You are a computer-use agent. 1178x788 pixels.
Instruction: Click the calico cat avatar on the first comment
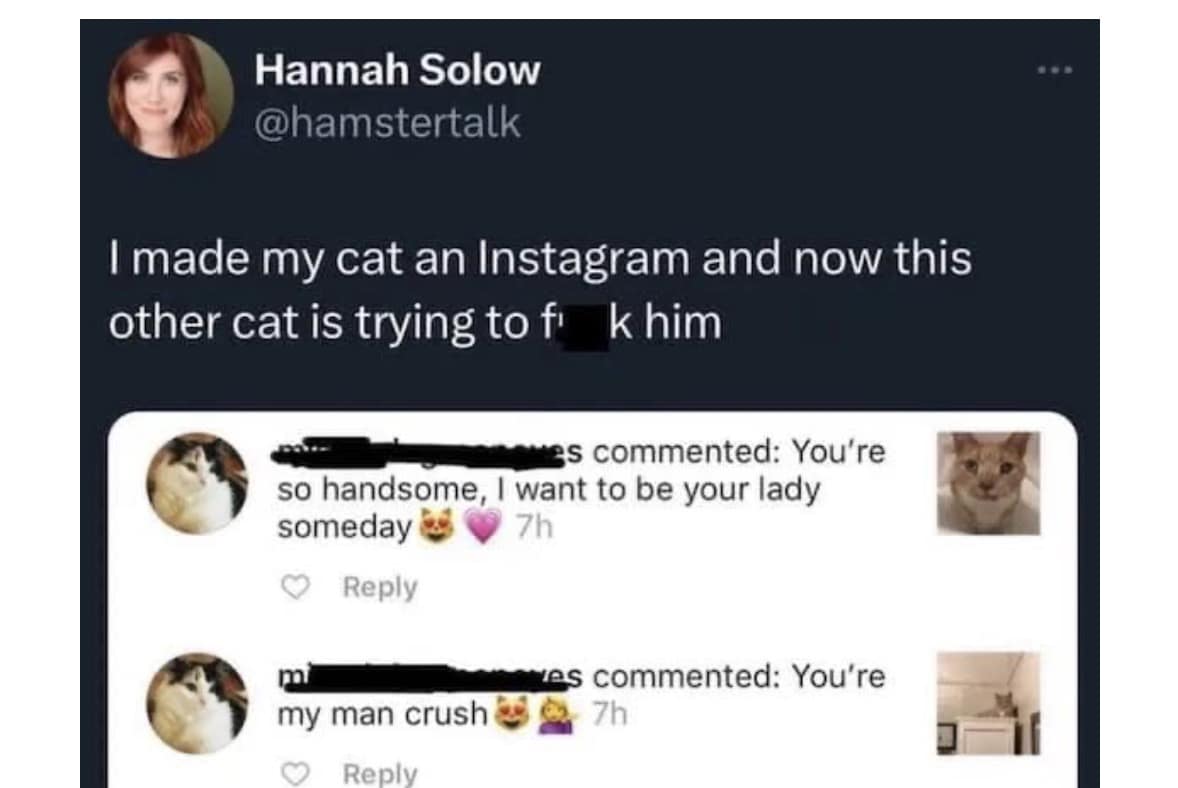(197, 483)
